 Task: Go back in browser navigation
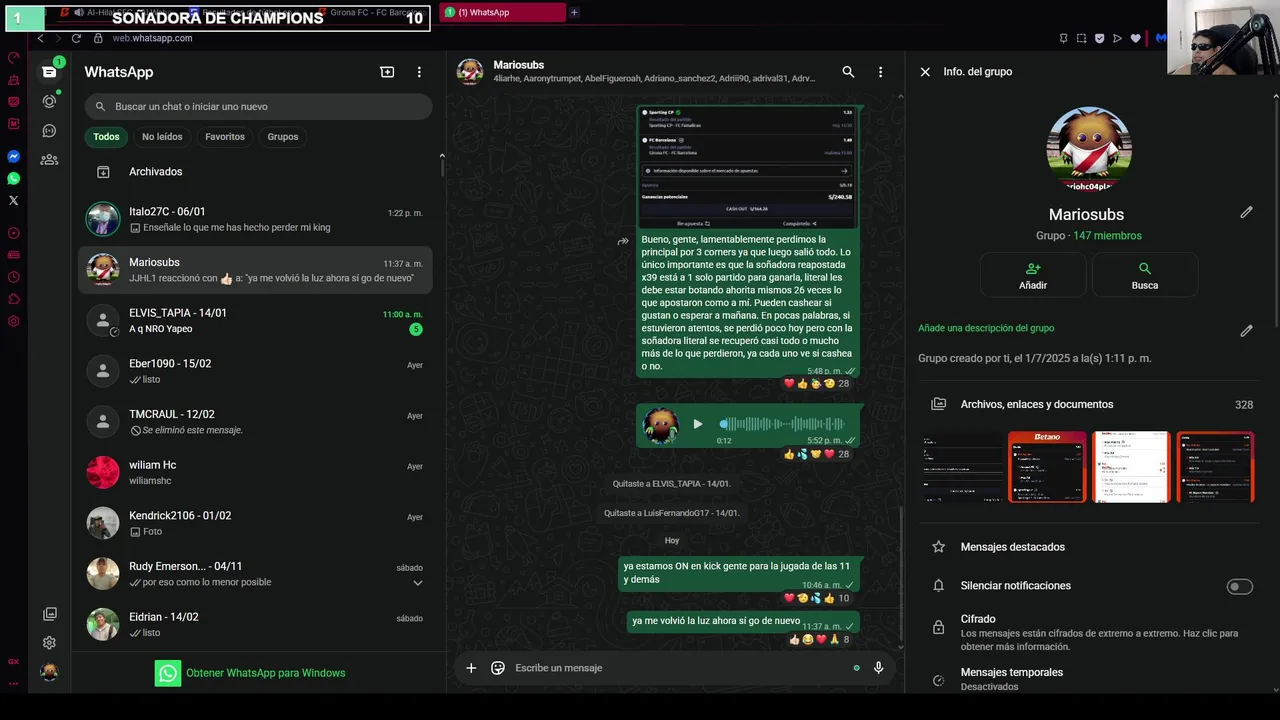pos(41,38)
